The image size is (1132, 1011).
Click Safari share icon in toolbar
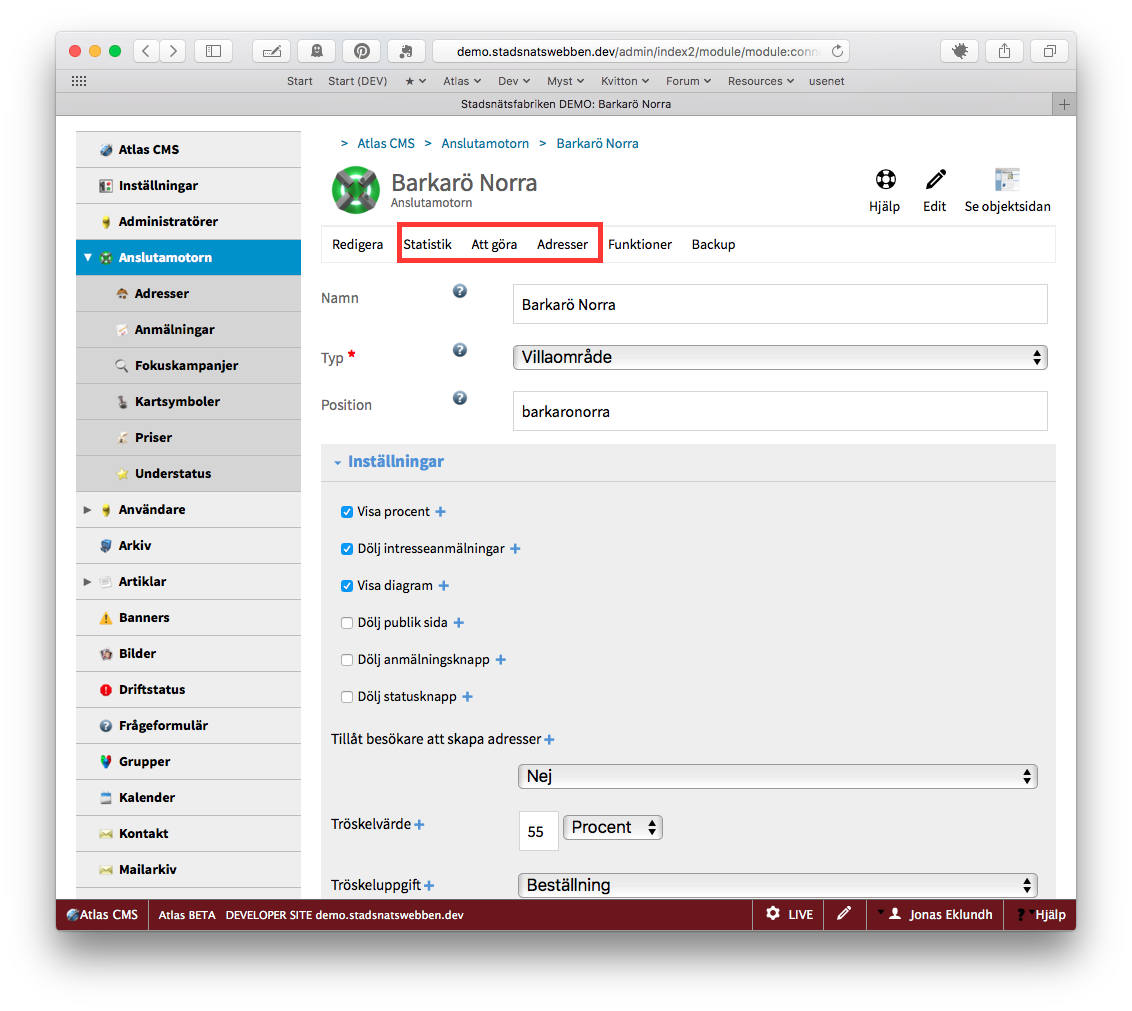click(1003, 51)
